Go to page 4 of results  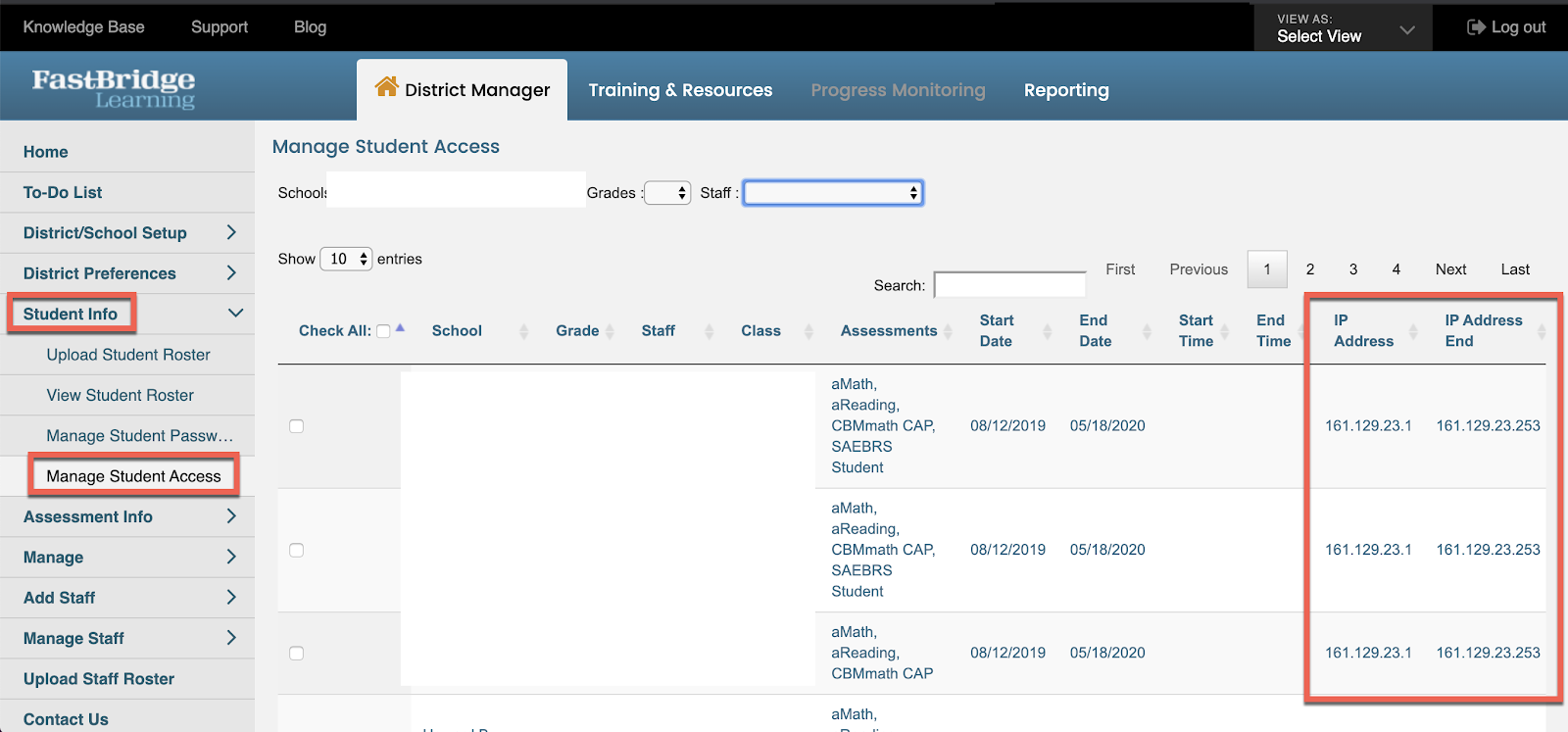tap(1396, 269)
